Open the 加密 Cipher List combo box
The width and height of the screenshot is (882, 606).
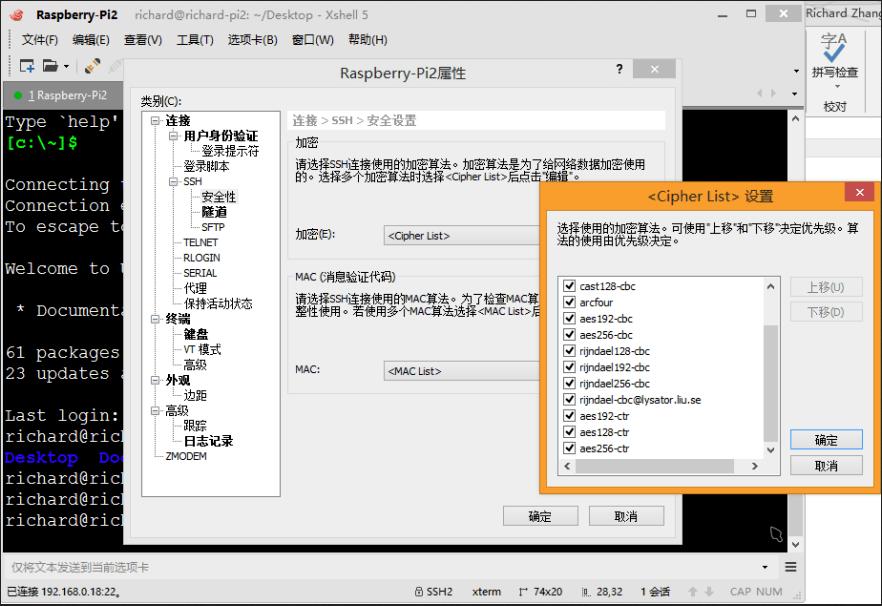point(461,236)
